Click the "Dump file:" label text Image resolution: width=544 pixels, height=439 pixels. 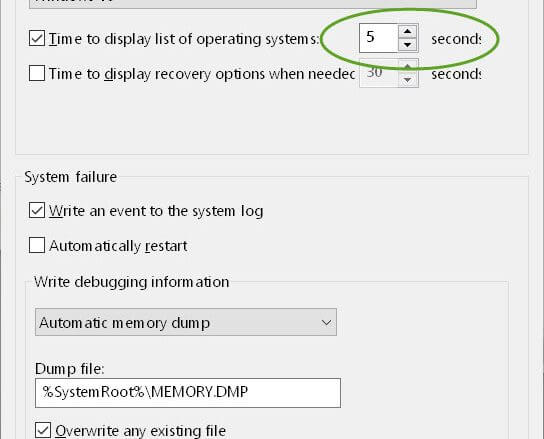(x=69, y=369)
